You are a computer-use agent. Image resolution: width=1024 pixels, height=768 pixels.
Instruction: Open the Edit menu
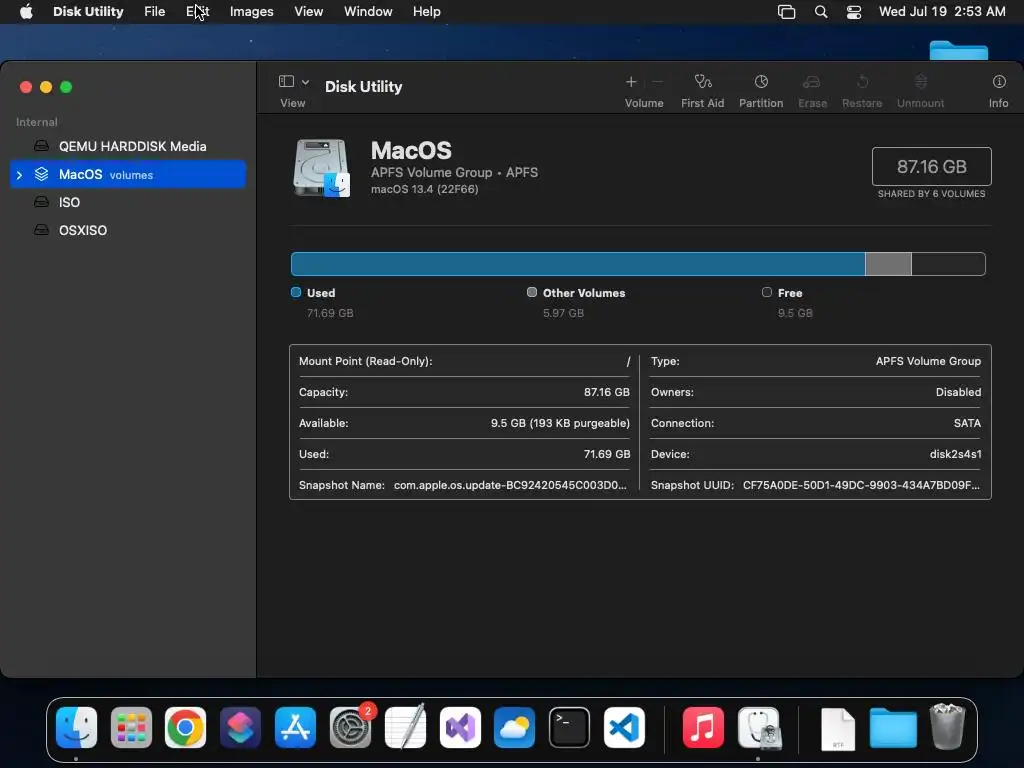coord(197,12)
